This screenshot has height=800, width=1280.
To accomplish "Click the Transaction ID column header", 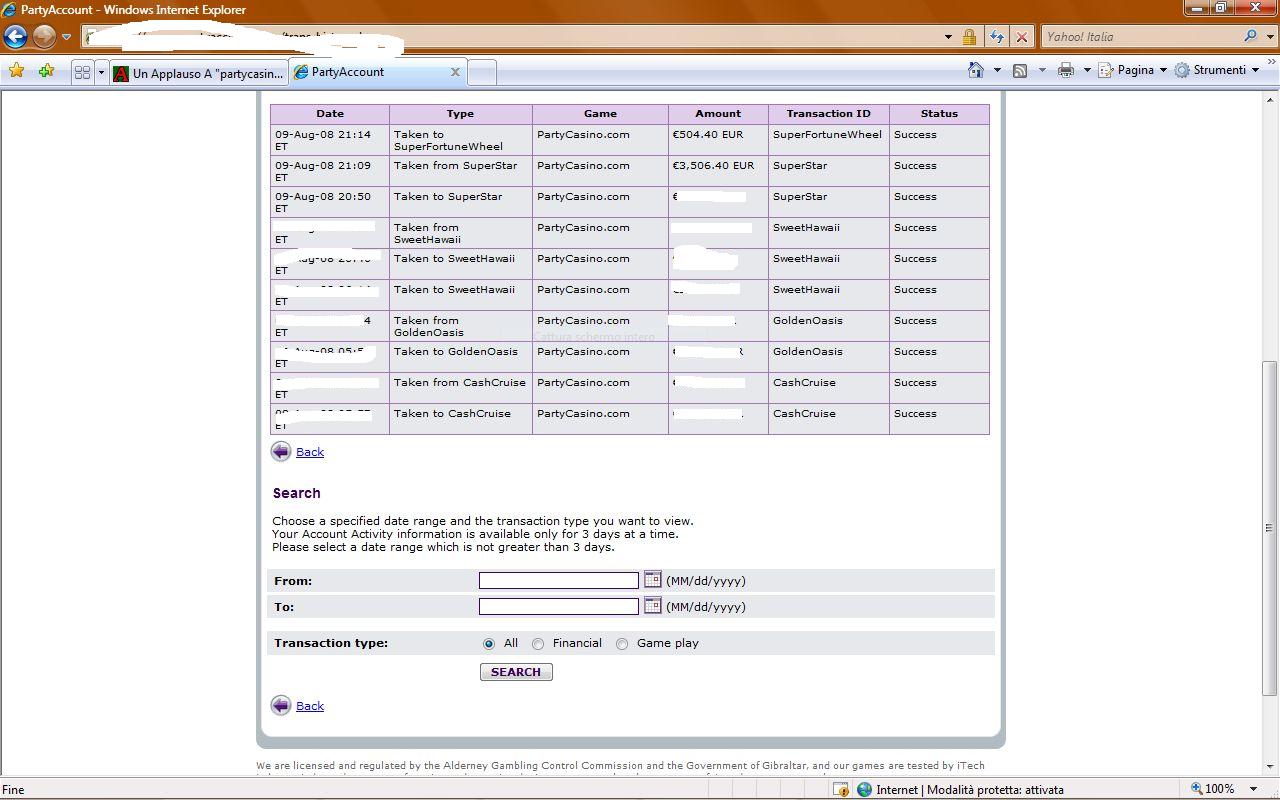I will [x=828, y=114].
